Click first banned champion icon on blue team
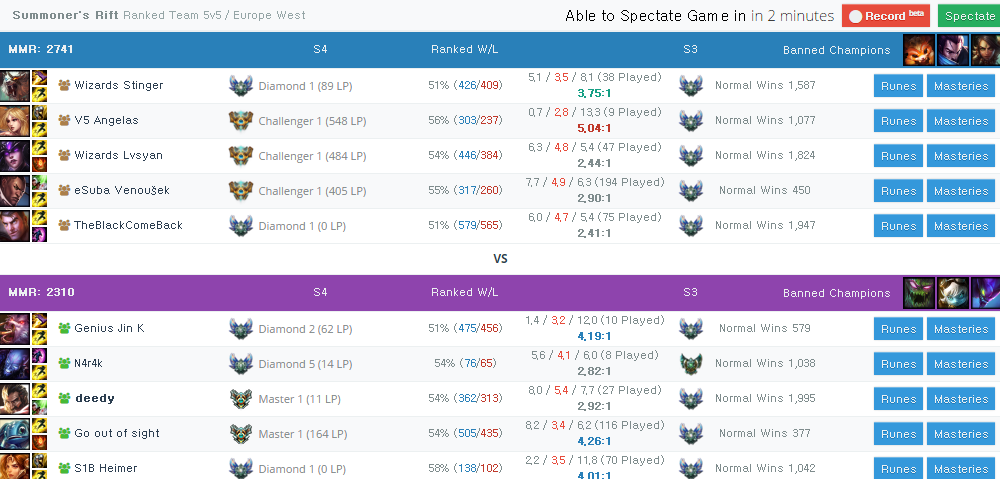The height and width of the screenshot is (479, 1000). 918,50
